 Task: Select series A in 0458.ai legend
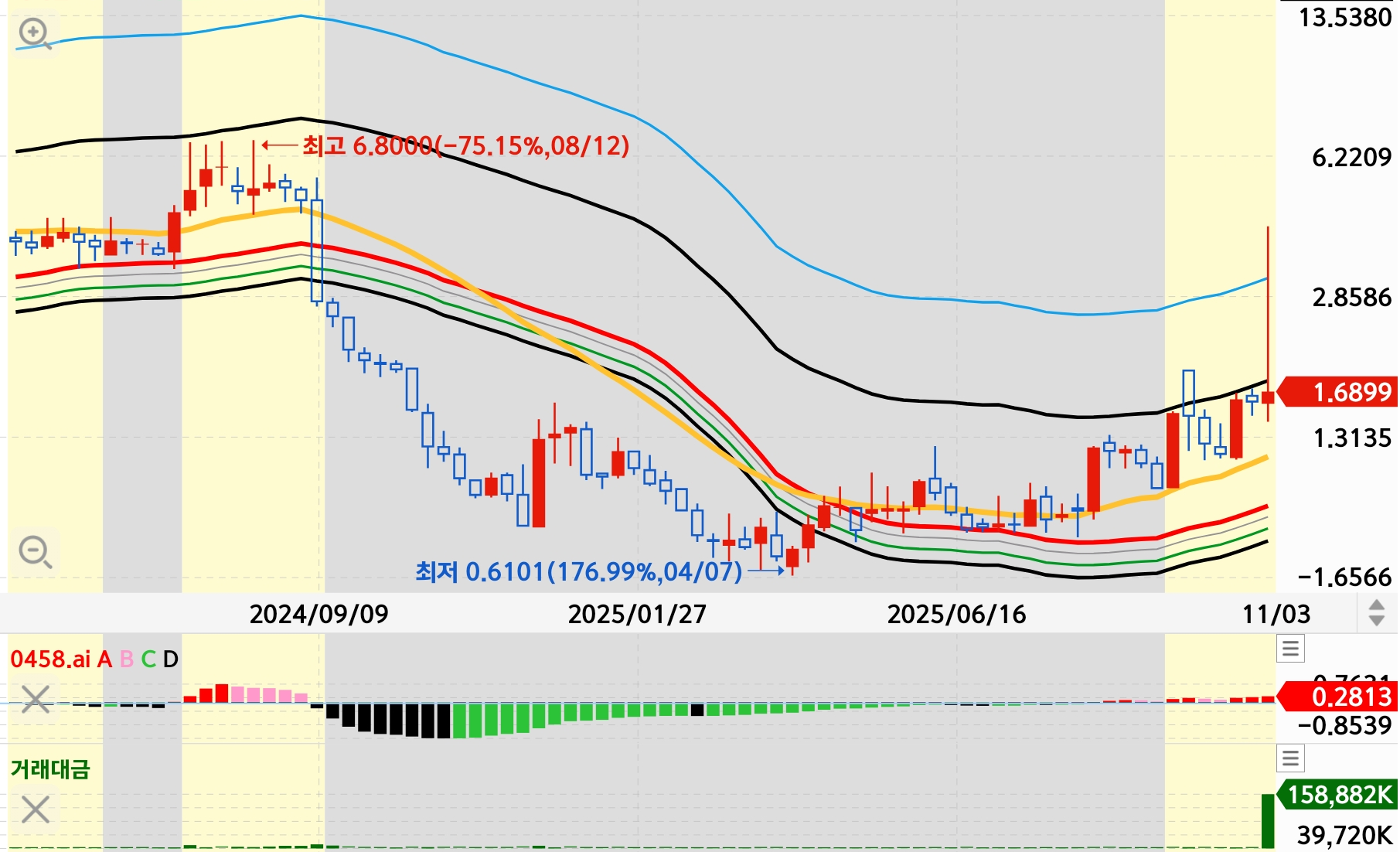coord(104,659)
